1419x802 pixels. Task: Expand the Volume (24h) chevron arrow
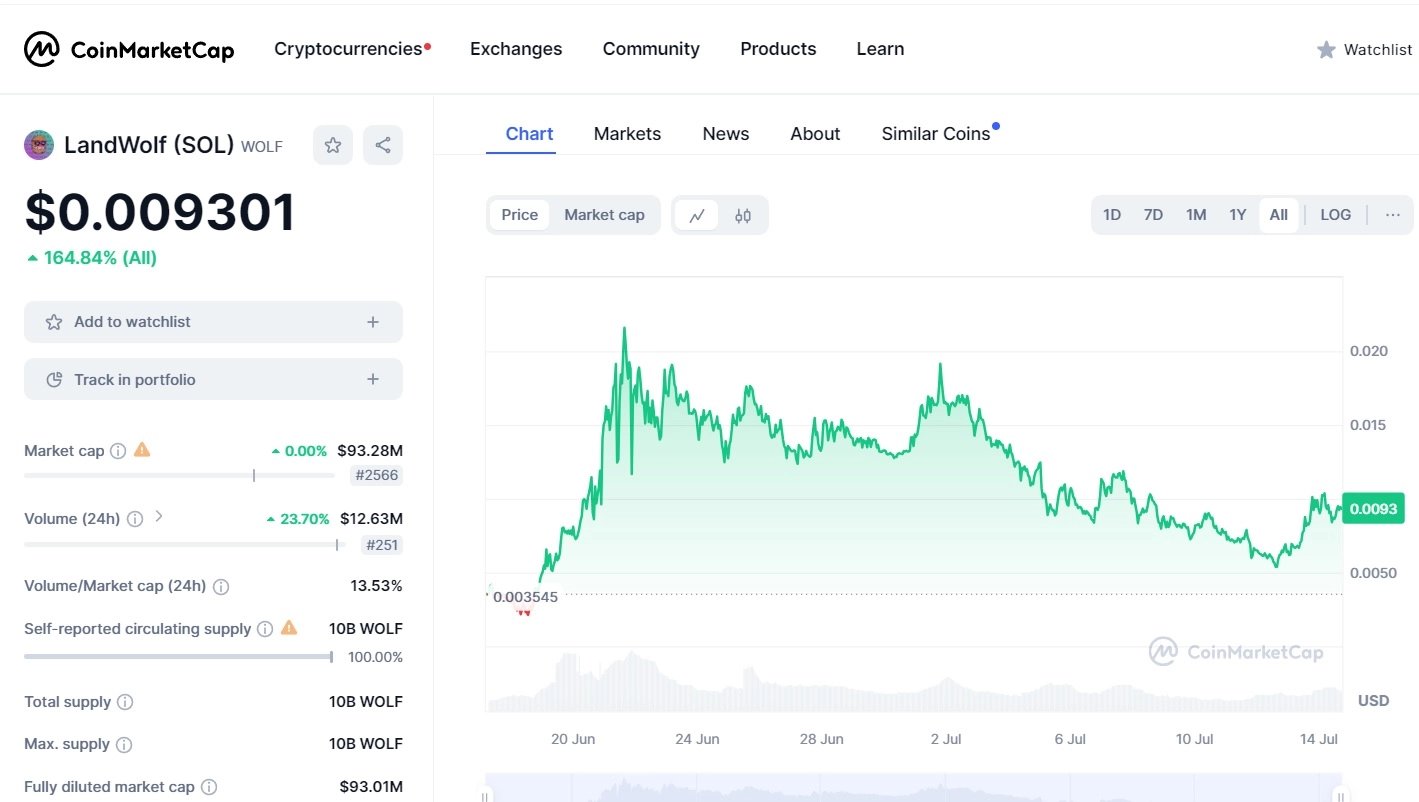click(x=159, y=517)
